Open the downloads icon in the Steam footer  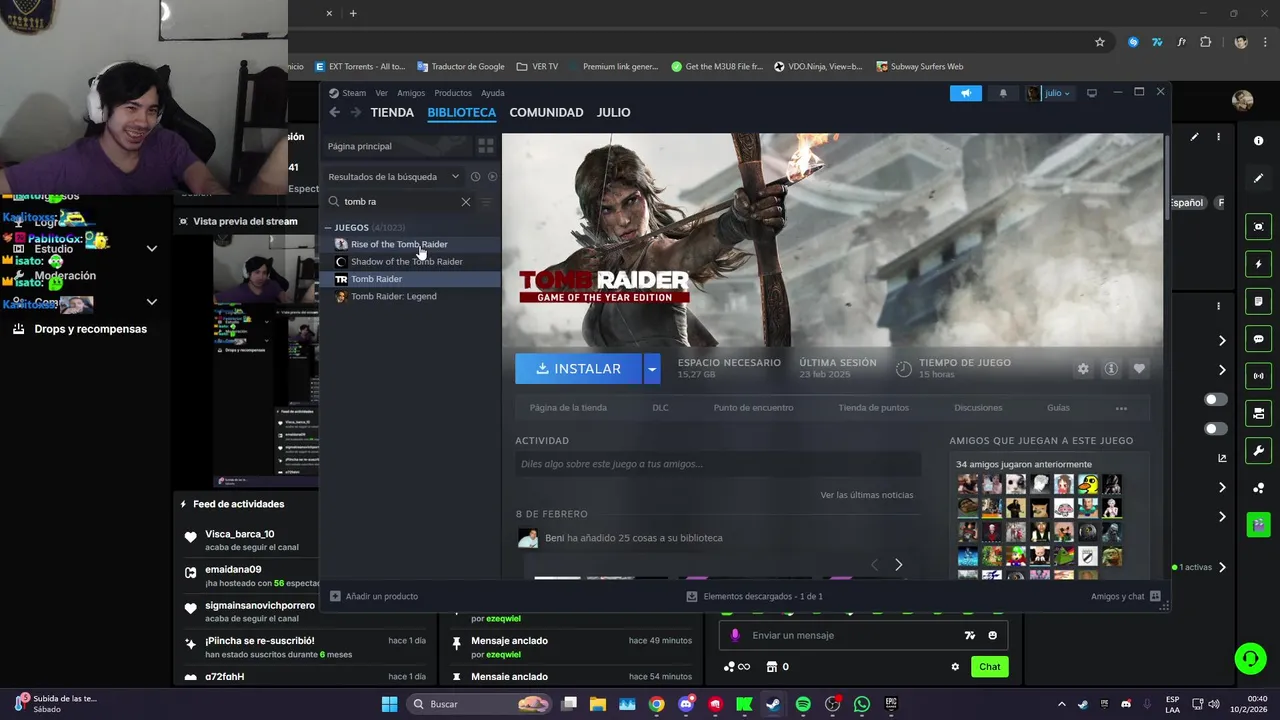pos(692,596)
